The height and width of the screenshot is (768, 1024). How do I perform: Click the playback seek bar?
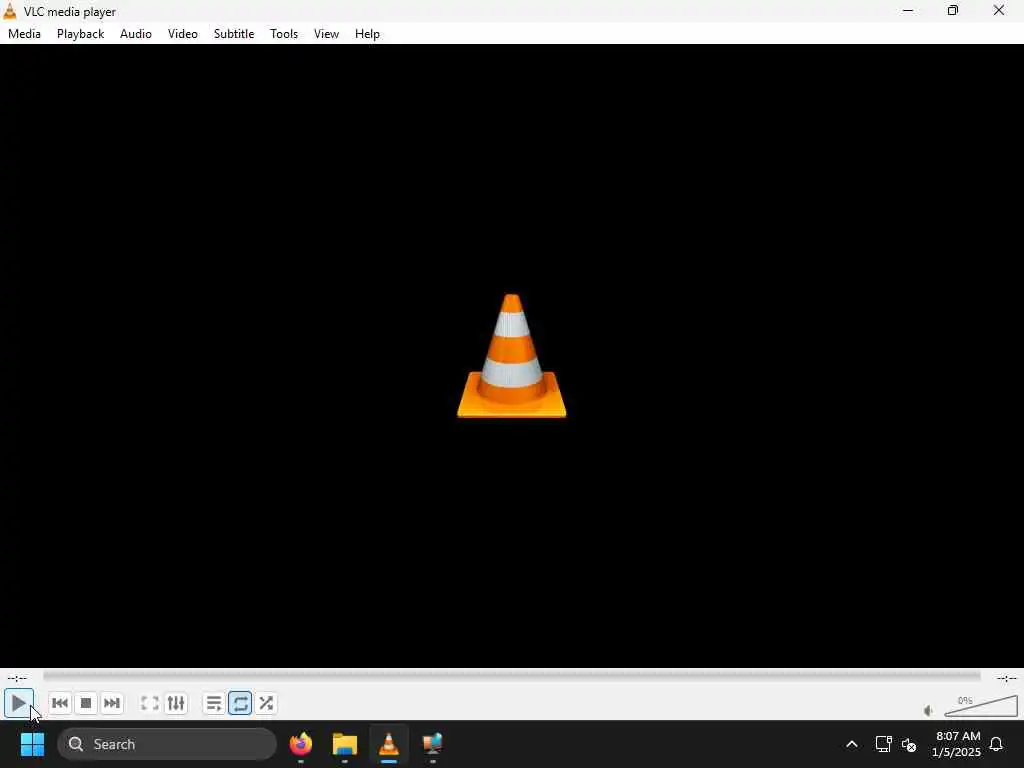tap(511, 677)
